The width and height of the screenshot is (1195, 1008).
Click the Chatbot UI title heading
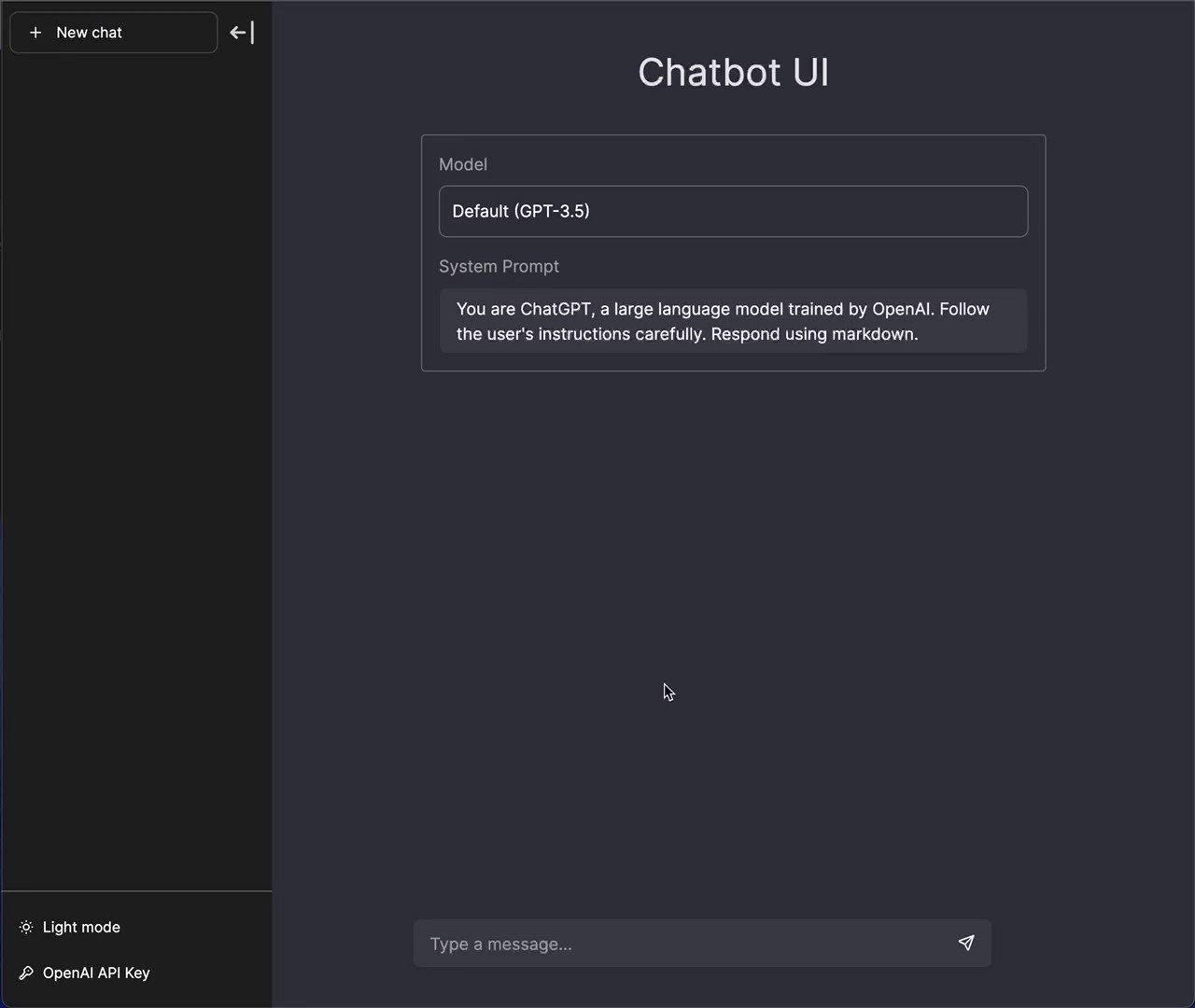pos(733,72)
